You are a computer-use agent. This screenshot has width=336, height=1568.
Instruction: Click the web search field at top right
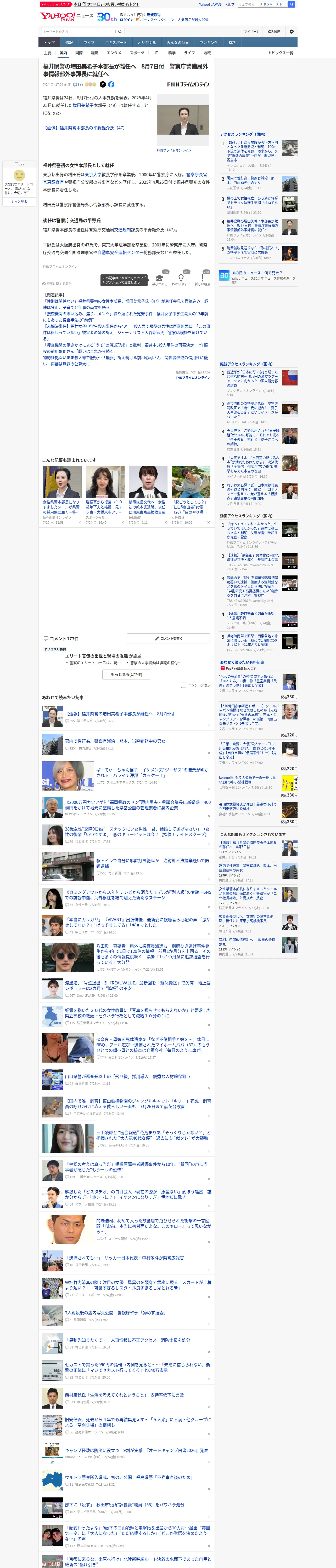(248, 4)
